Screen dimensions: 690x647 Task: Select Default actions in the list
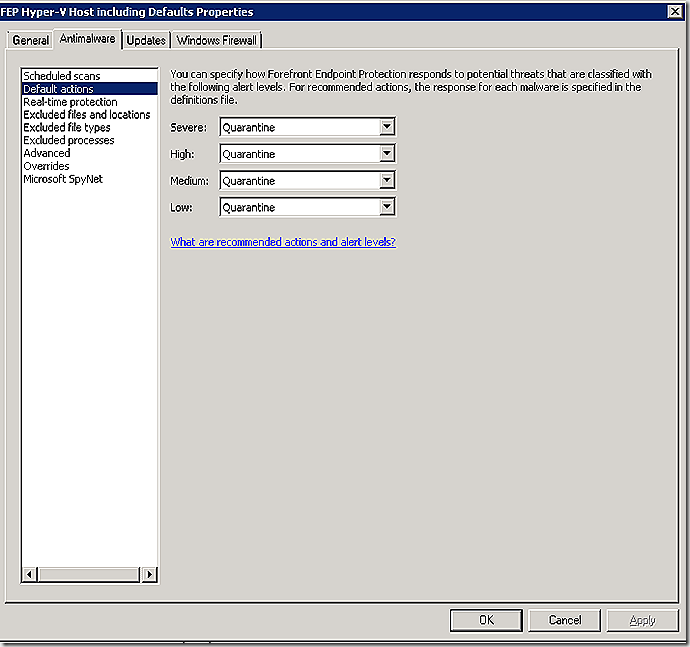click(89, 89)
